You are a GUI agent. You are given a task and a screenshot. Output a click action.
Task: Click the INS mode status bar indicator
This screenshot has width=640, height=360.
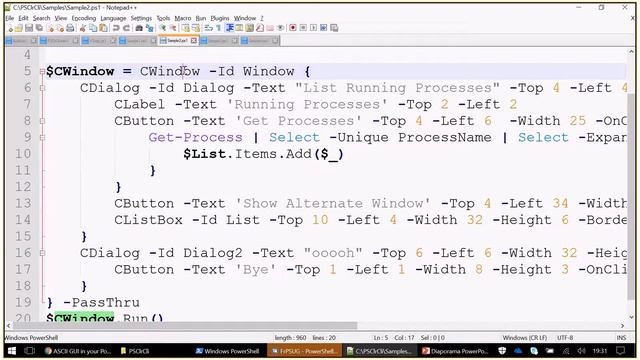(x=621, y=338)
